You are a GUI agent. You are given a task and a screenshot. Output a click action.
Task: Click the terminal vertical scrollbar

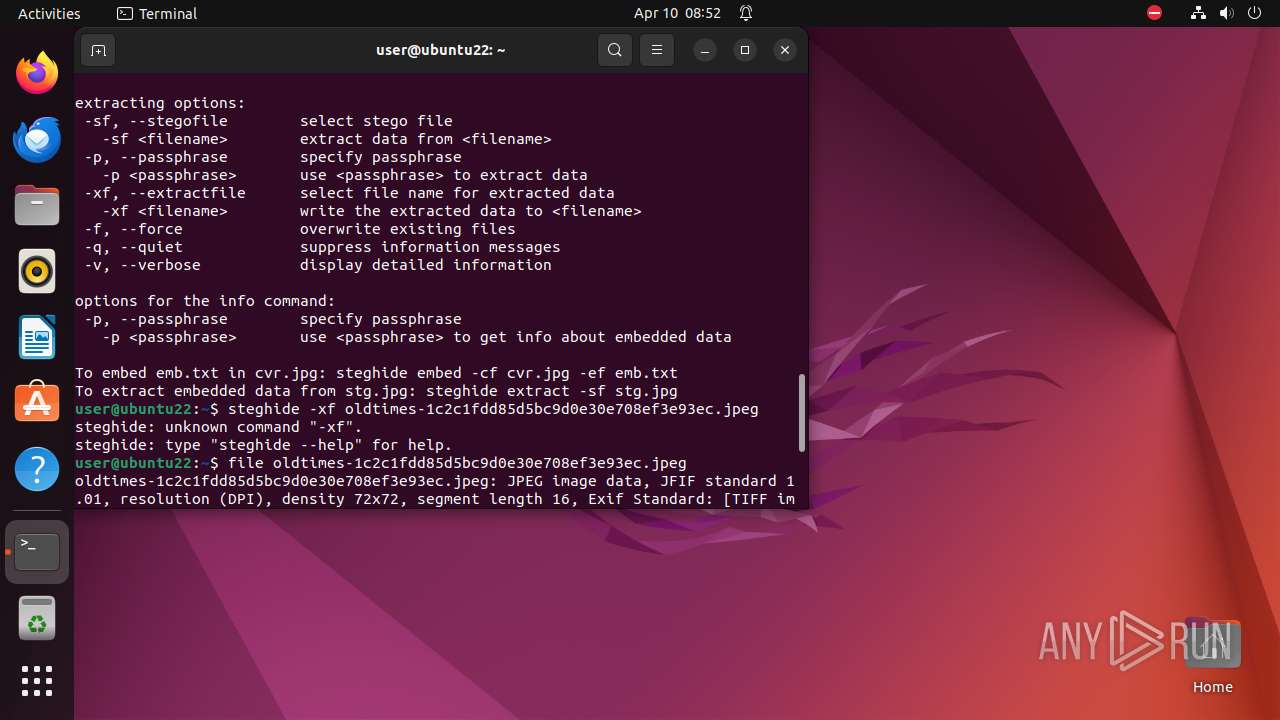click(x=801, y=413)
